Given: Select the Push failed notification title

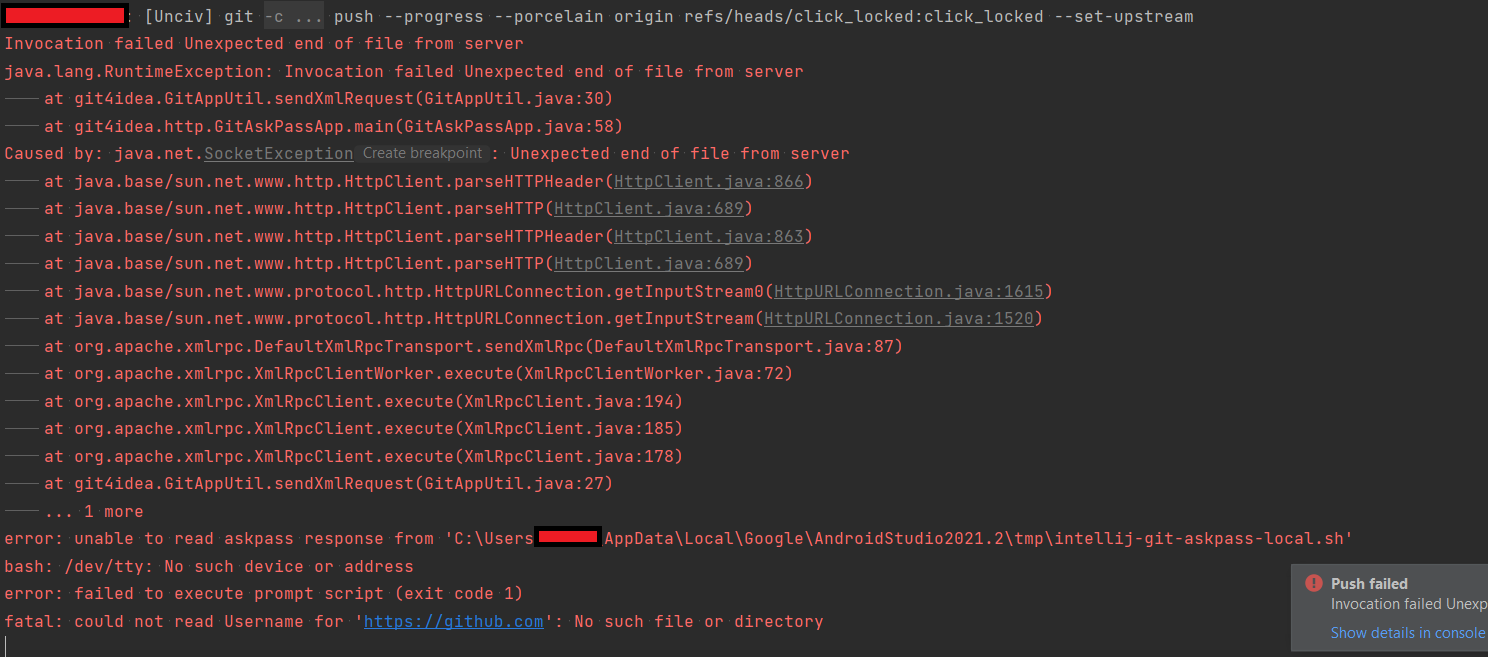Looking at the screenshot, I should pos(1370,583).
